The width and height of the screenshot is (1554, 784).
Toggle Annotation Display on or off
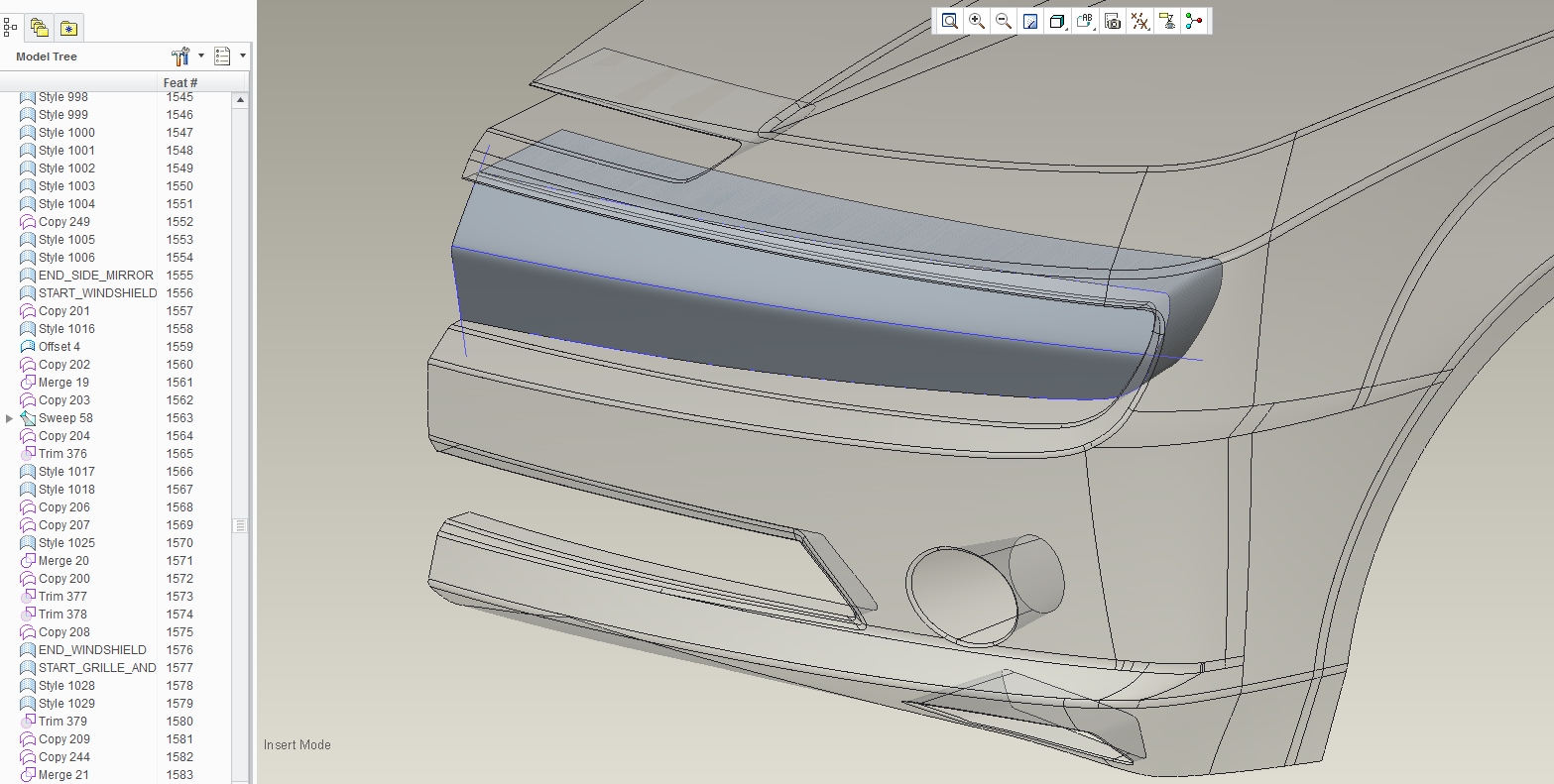coord(1167,21)
